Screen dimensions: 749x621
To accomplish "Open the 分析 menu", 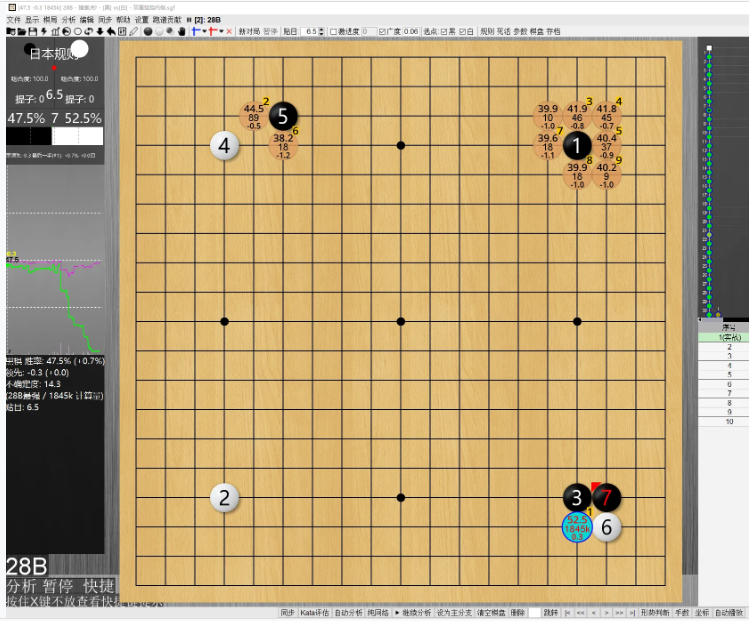I will point(67,19).
